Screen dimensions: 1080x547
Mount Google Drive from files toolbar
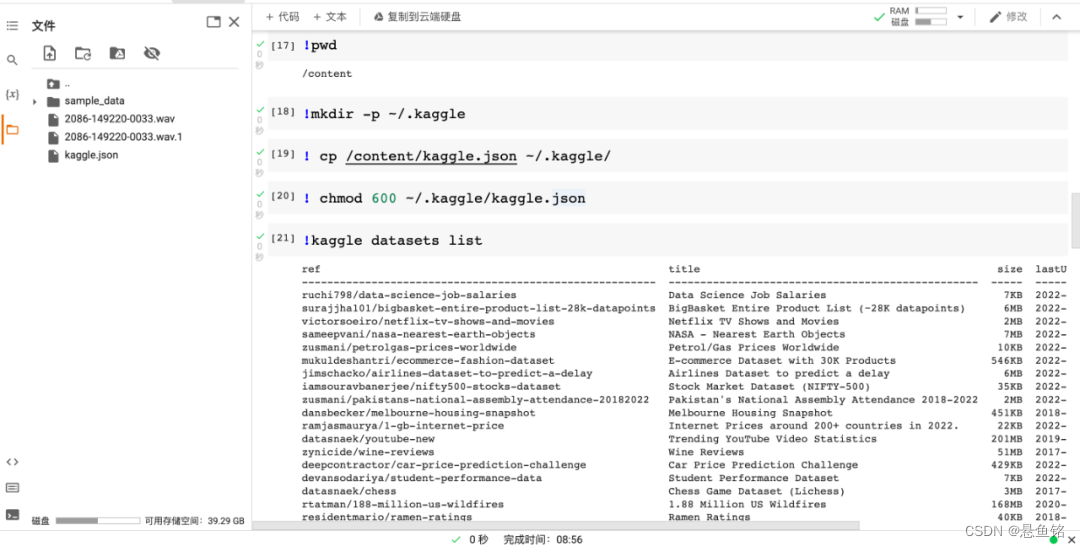[x=117, y=54]
